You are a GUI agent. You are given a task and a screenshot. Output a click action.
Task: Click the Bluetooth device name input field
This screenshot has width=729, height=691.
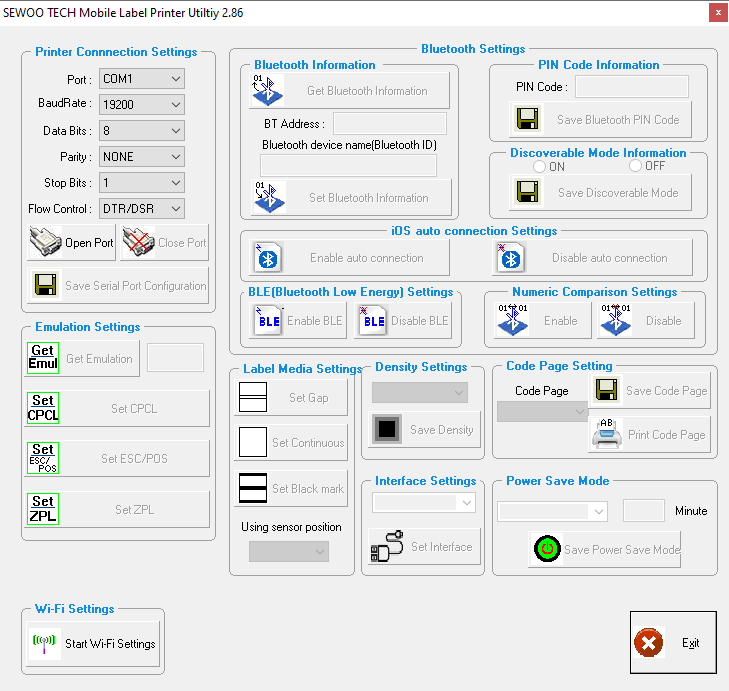pyautogui.click(x=348, y=165)
